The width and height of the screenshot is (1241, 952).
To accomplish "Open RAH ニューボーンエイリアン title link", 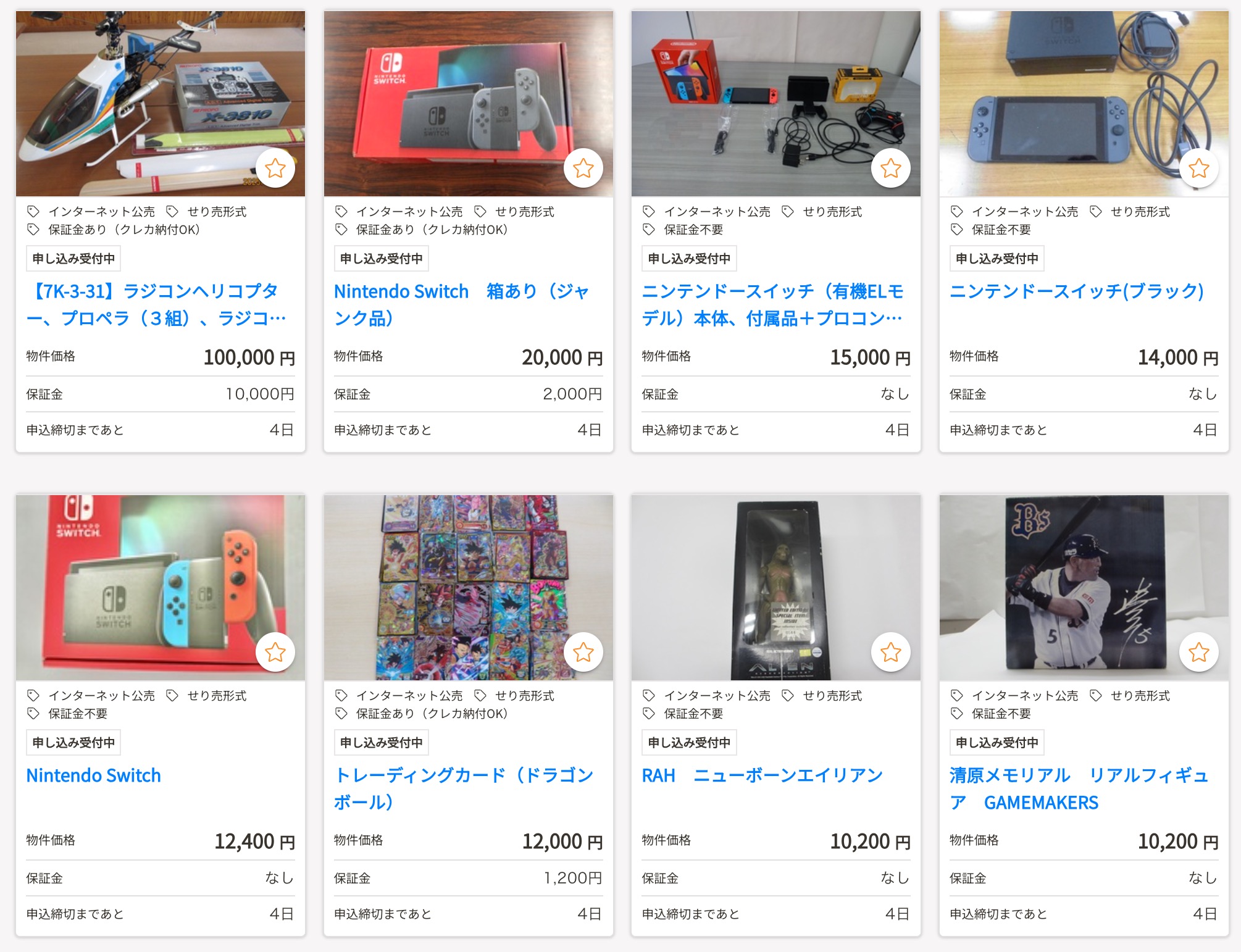I will [763, 775].
